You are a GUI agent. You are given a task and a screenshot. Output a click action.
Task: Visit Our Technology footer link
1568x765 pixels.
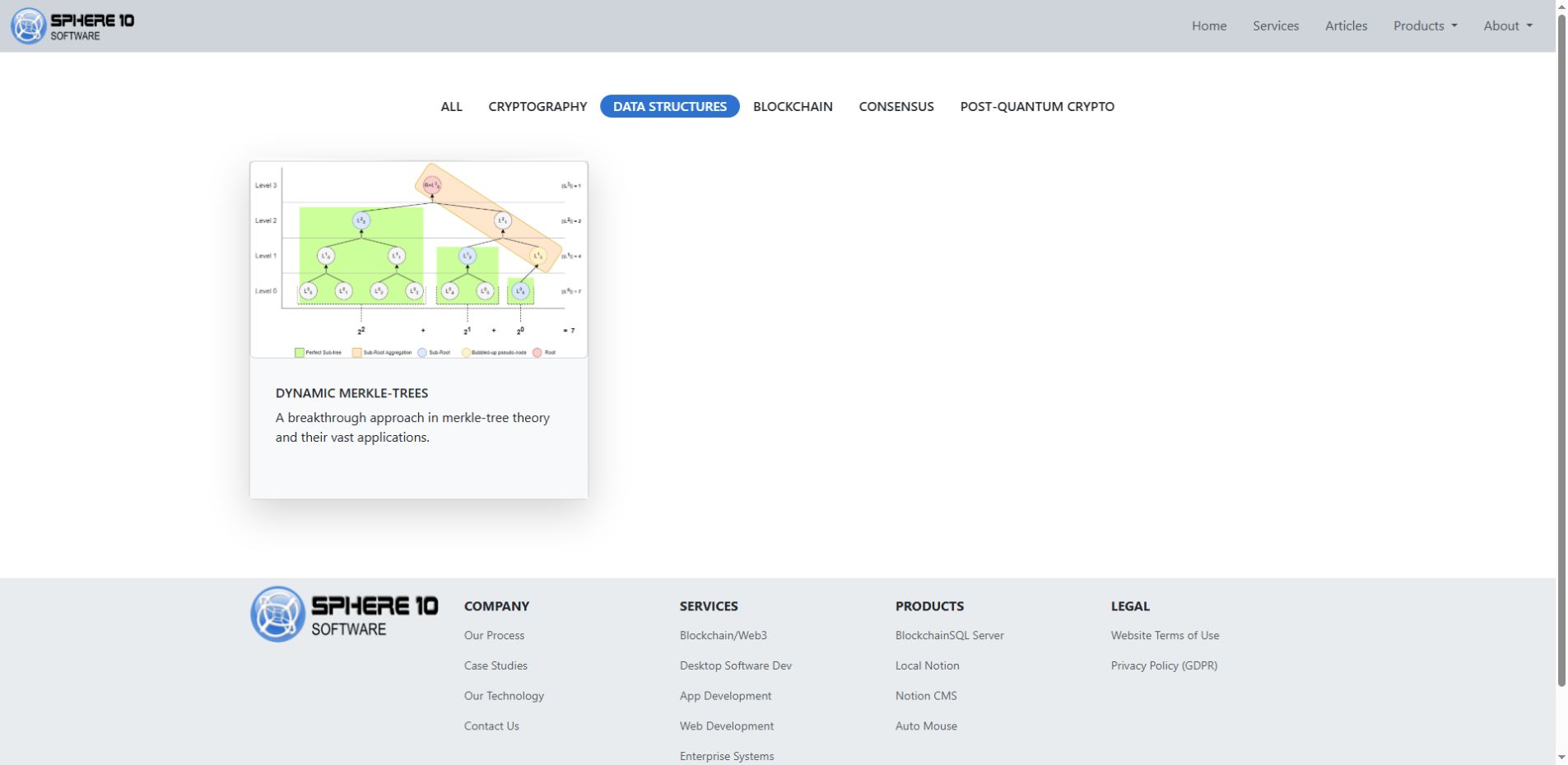(504, 696)
